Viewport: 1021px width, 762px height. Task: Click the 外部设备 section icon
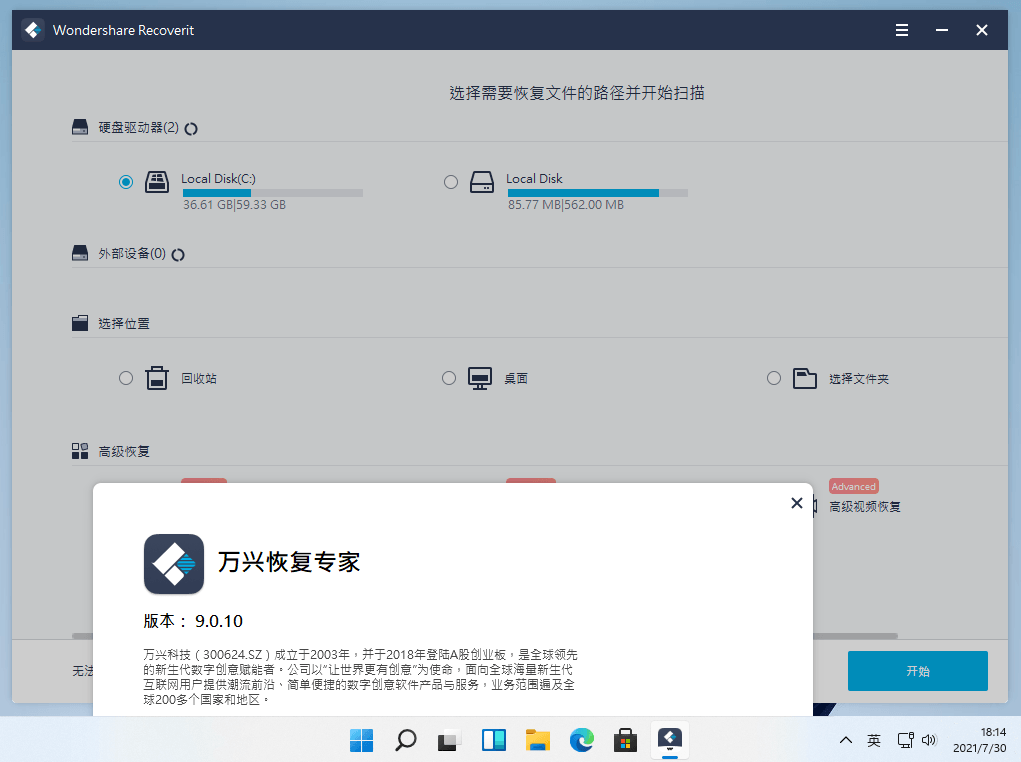click(x=79, y=253)
